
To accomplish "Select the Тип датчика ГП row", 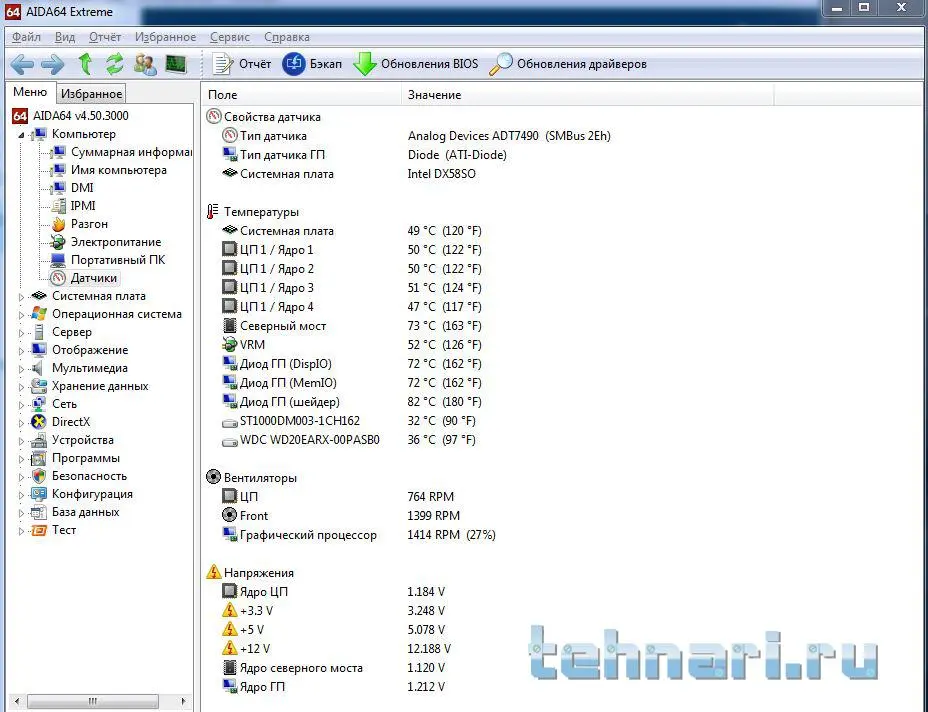I will click(364, 154).
